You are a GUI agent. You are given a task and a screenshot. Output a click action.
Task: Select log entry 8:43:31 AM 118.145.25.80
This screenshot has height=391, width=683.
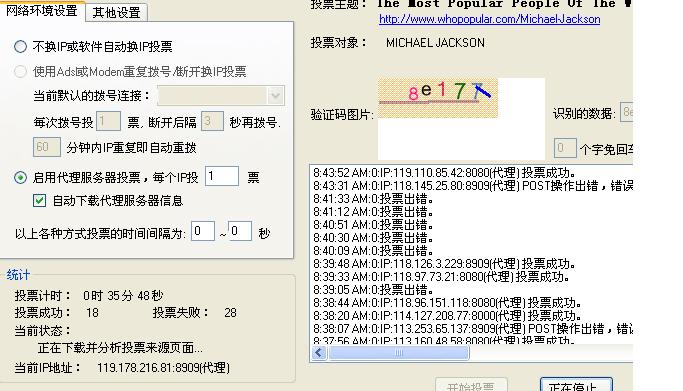[473, 186]
